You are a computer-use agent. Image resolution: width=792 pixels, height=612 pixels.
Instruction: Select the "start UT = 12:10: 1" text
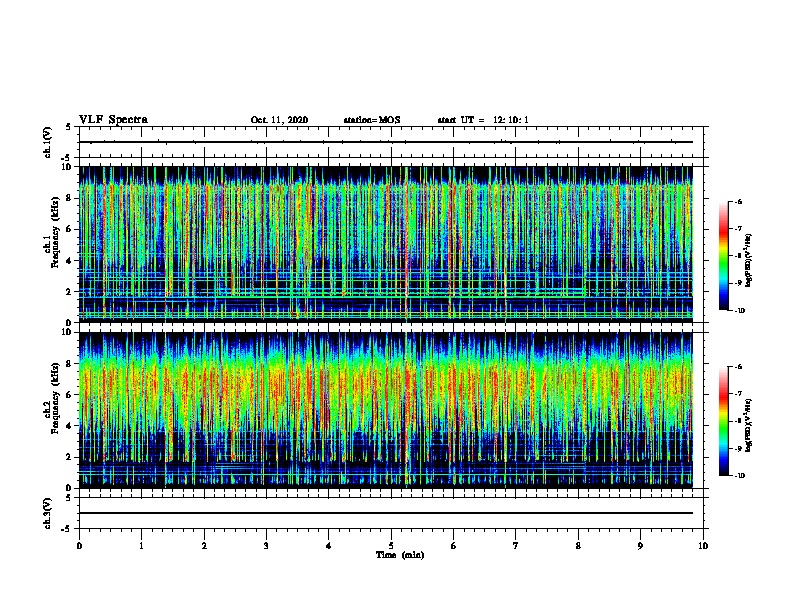(483, 120)
